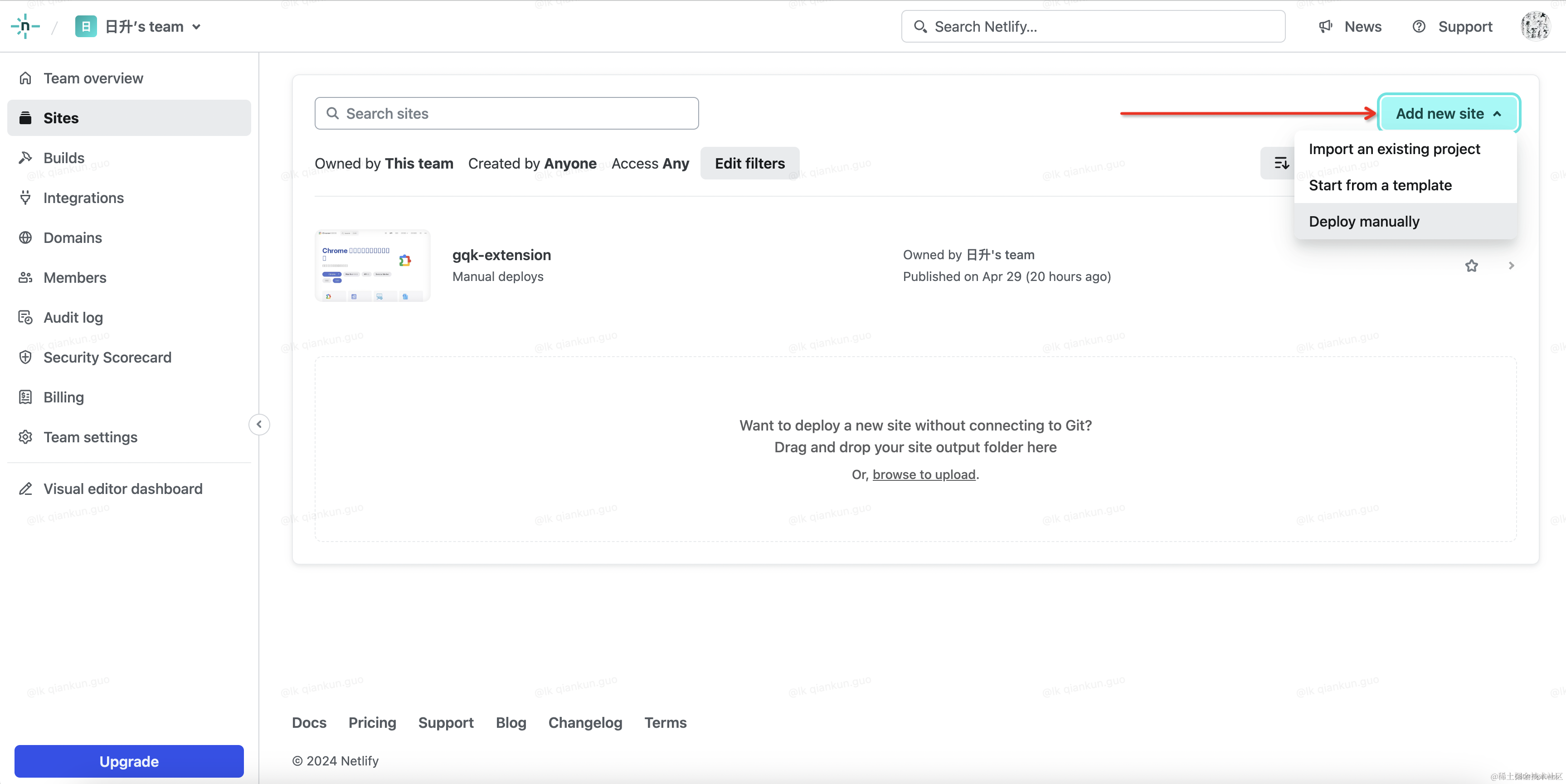Click the blue Upgrade button
Viewport: 1566px width, 784px height.
128,761
